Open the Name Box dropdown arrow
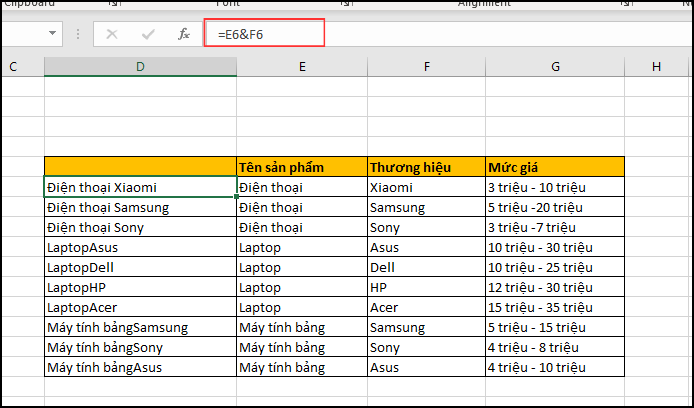 pos(53,34)
